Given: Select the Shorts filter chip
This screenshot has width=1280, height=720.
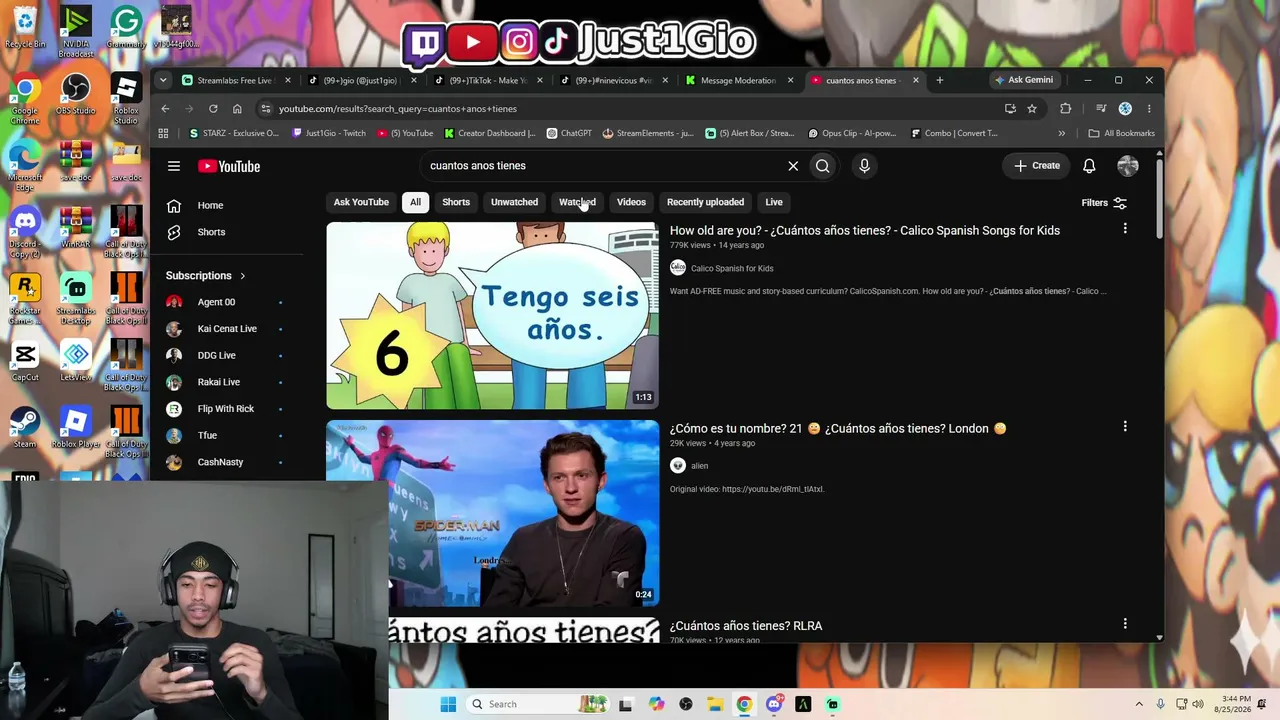Looking at the screenshot, I should 456,202.
